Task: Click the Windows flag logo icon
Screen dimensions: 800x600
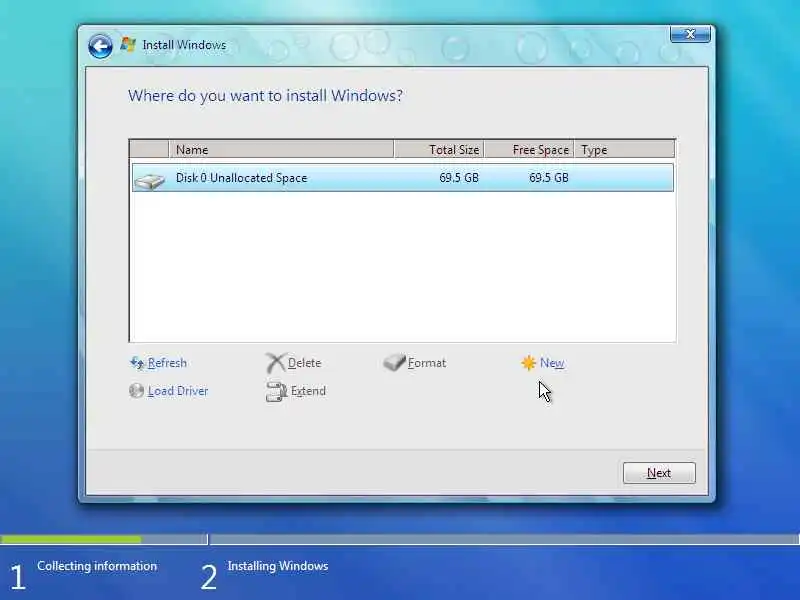Action: pyautogui.click(x=128, y=45)
